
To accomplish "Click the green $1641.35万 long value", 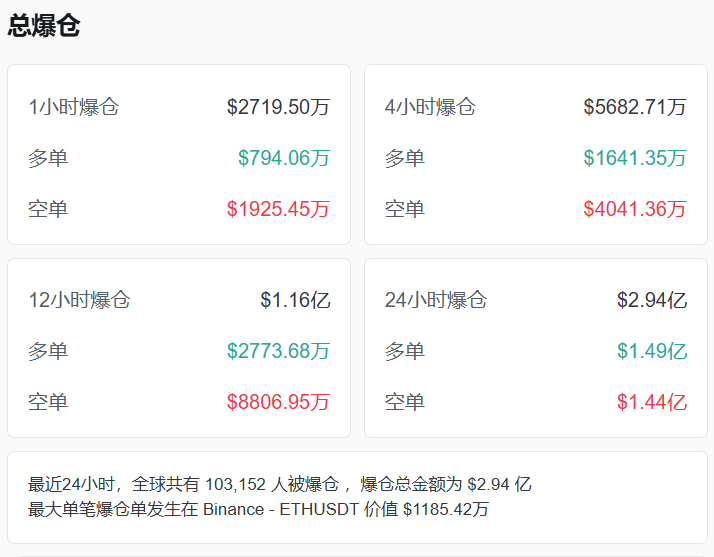I will (635, 158).
